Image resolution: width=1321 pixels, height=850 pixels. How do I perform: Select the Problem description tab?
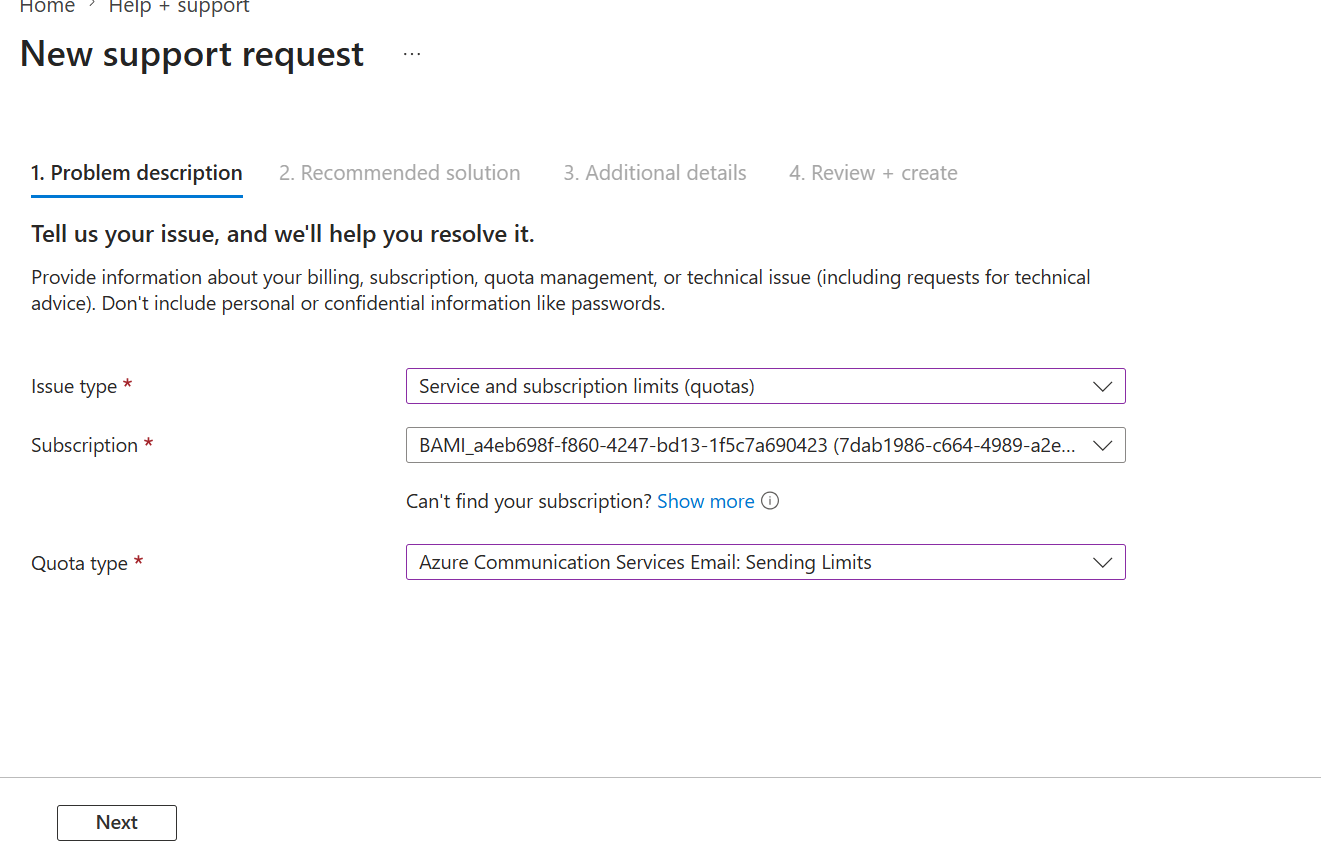click(137, 173)
